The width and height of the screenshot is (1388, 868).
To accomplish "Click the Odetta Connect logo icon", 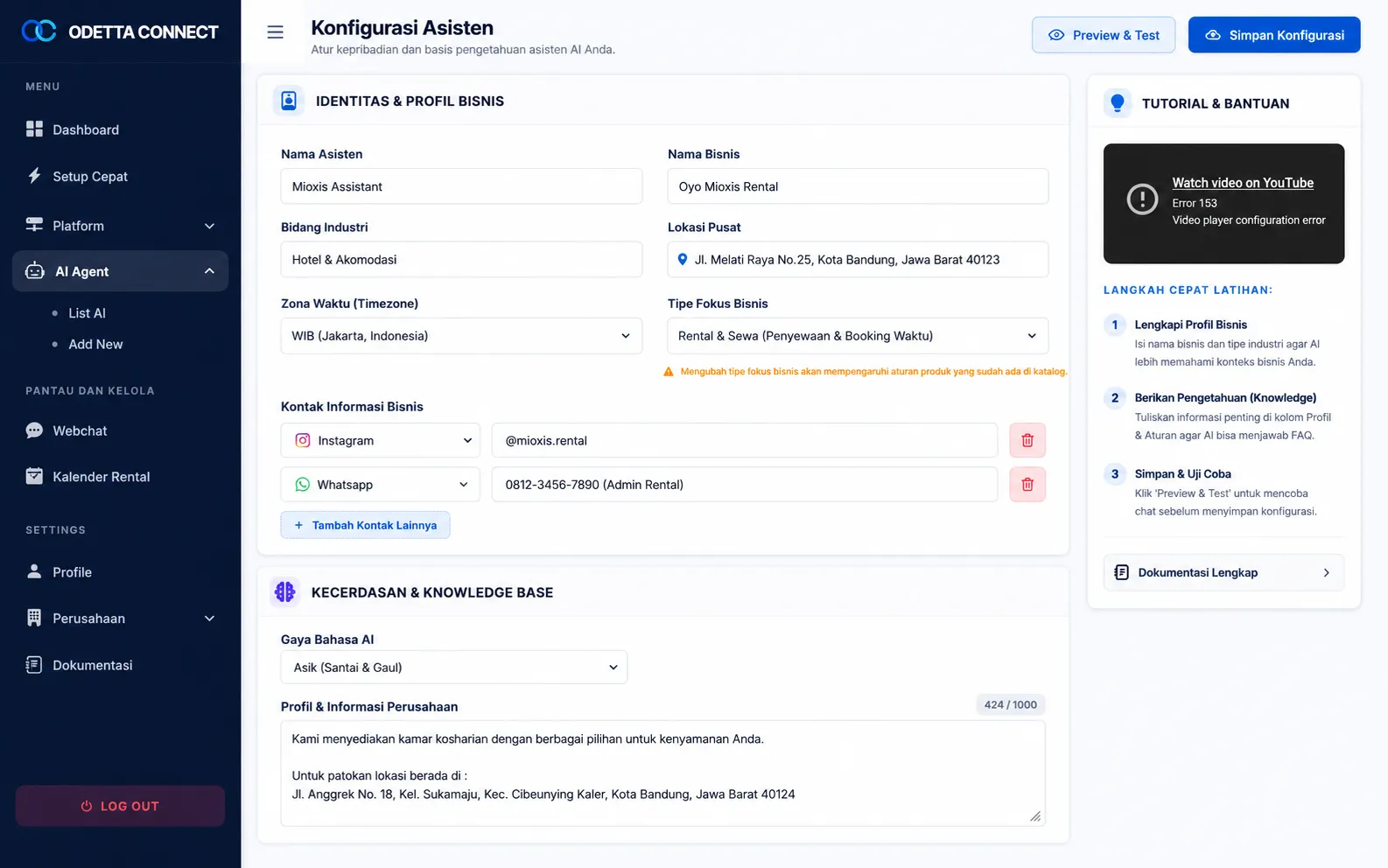I will point(39,31).
